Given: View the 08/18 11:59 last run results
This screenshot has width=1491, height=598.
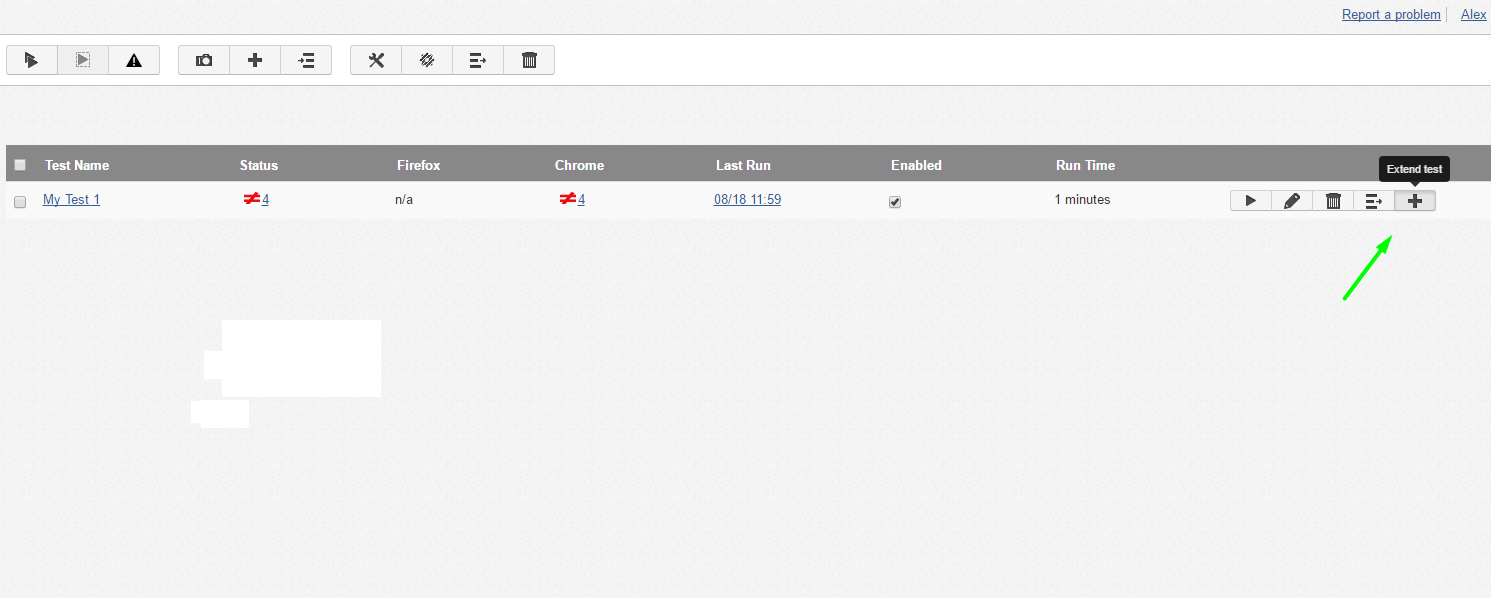Looking at the screenshot, I should pyautogui.click(x=747, y=199).
